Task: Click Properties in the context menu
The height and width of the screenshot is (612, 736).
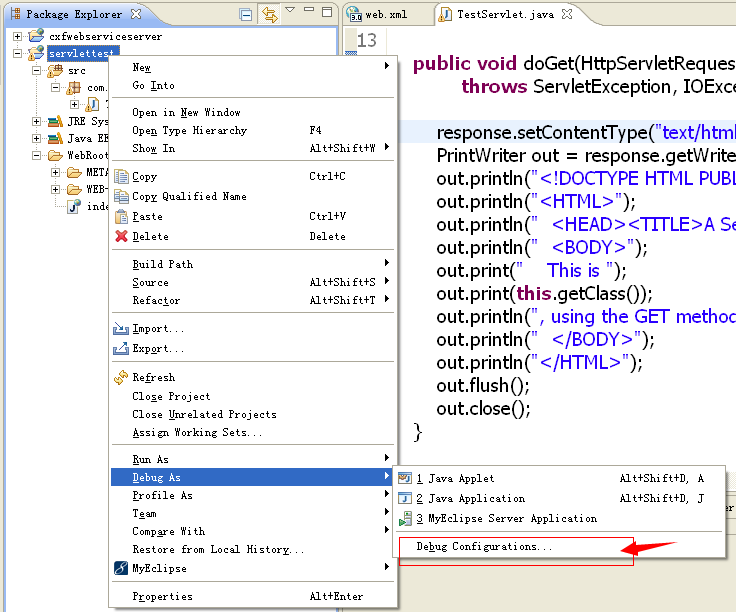Action: (162, 597)
